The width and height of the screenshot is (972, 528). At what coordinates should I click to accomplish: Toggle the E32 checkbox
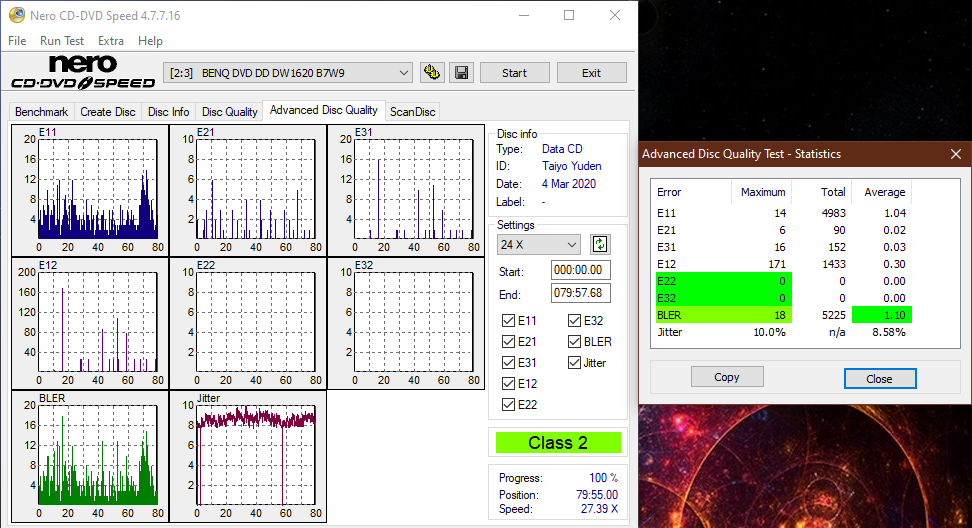pos(574,320)
